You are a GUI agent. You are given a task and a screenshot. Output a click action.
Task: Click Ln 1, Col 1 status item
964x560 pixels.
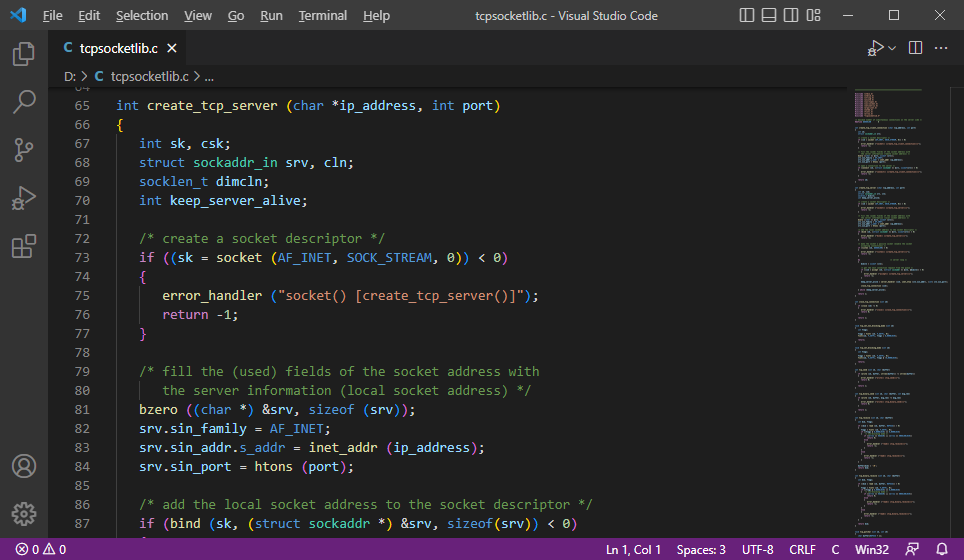633,550
